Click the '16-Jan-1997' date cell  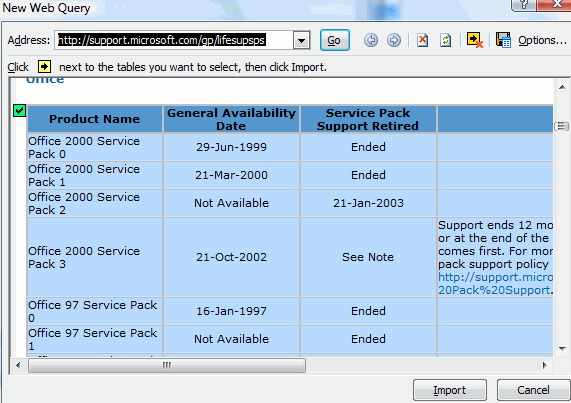tap(231, 311)
